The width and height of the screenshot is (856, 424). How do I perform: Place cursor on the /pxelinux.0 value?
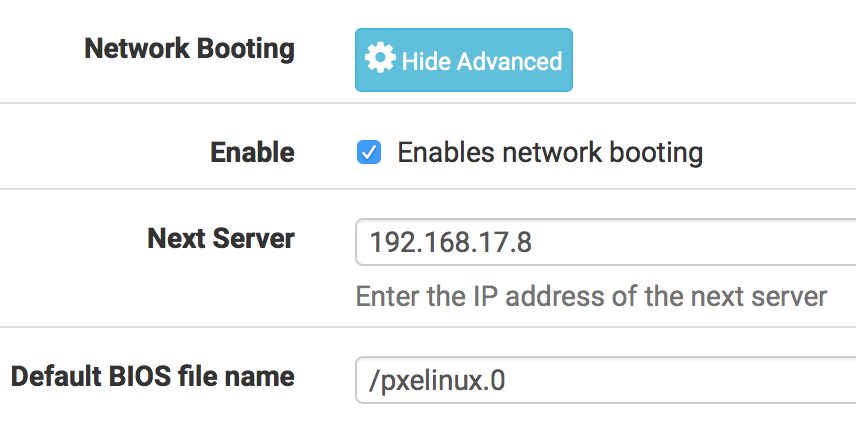438,379
